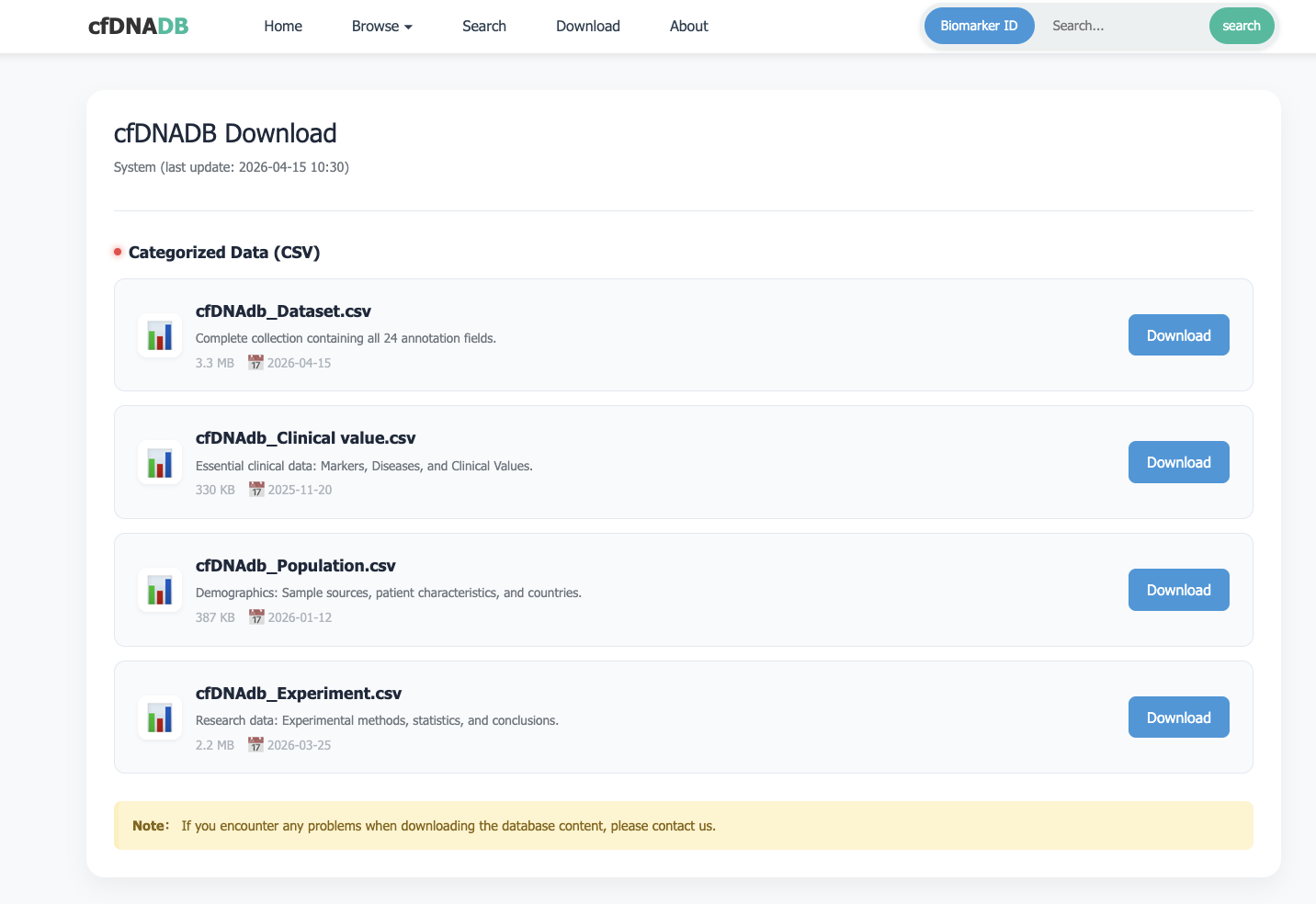The height and width of the screenshot is (904, 1316).
Task: Click the chart icon beside cfDNAdb_Dataset.csv
Action: click(x=160, y=335)
